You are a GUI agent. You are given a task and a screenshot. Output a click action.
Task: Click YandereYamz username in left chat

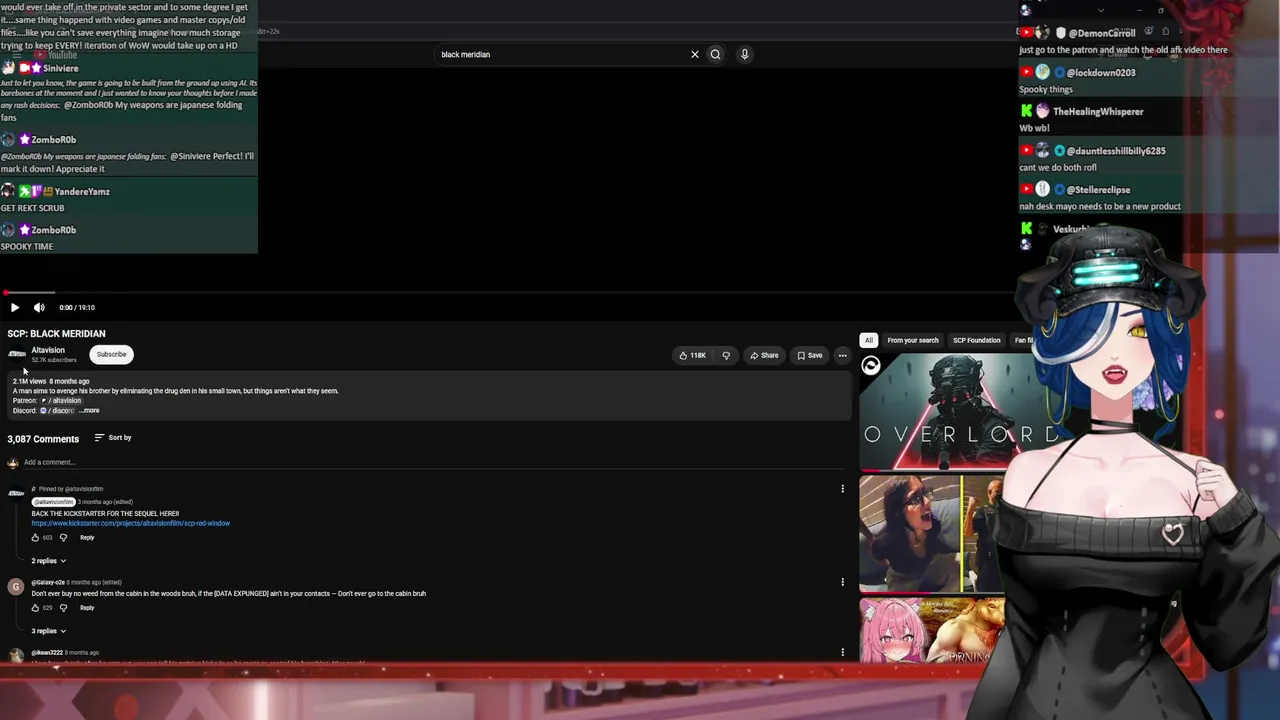[82, 192]
